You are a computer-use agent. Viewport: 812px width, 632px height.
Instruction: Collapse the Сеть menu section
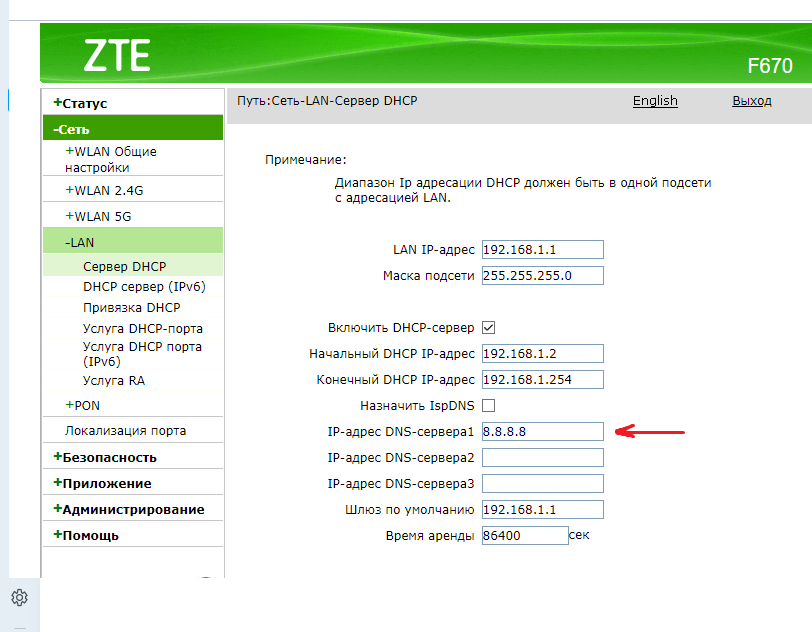(x=73, y=129)
